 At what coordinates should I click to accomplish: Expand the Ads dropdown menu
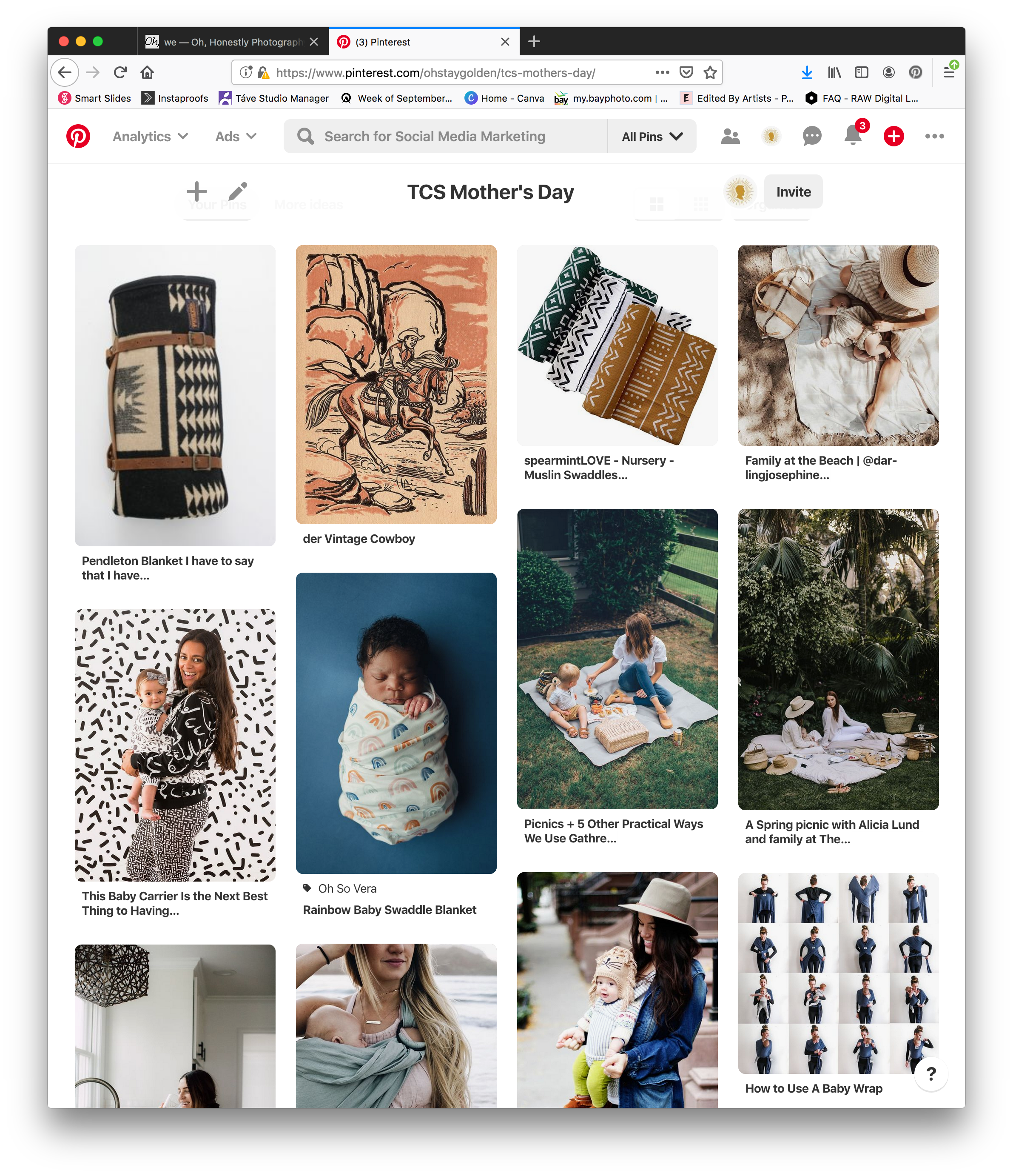(236, 137)
